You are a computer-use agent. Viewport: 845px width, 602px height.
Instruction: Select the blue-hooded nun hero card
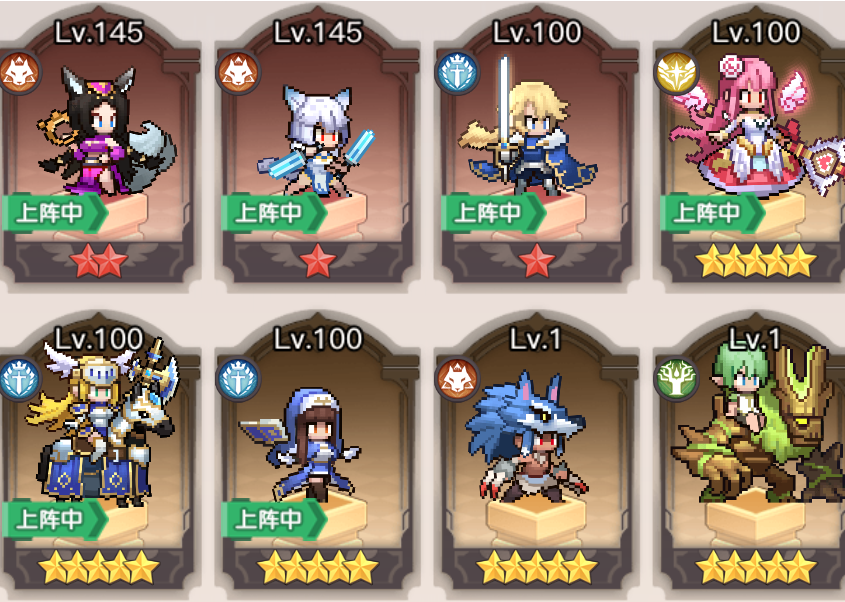(318, 453)
